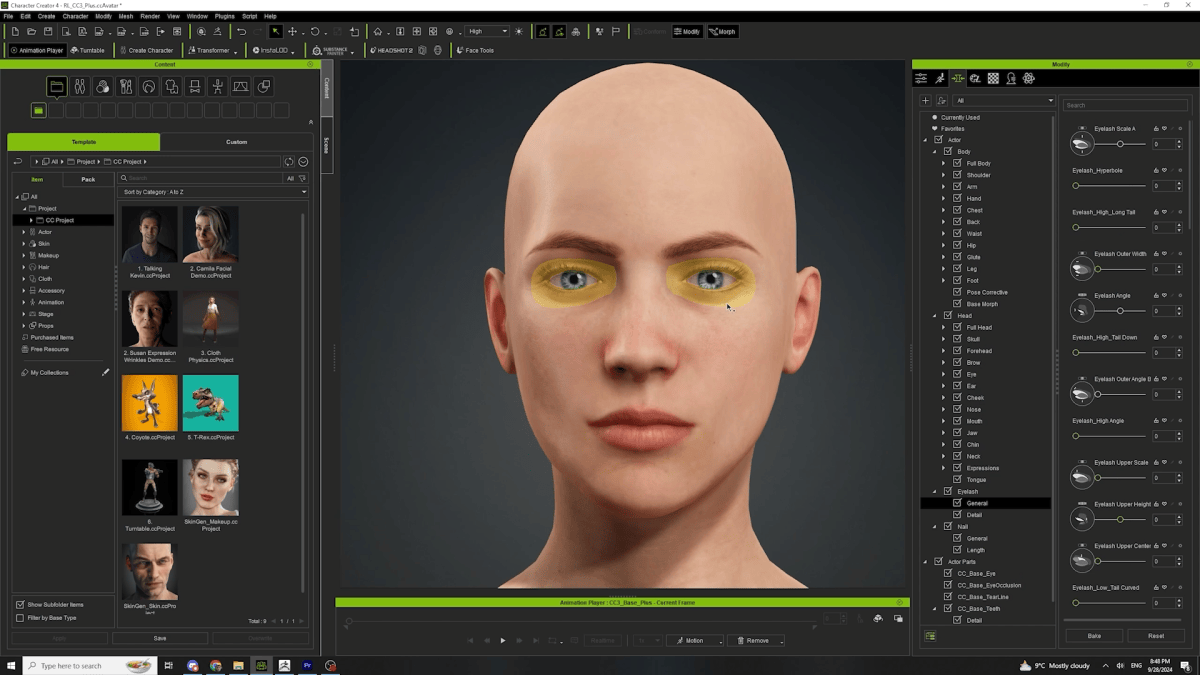Expand the Makeup content folder
Screen dimensions: 1200x675
click(x=24, y=255)
